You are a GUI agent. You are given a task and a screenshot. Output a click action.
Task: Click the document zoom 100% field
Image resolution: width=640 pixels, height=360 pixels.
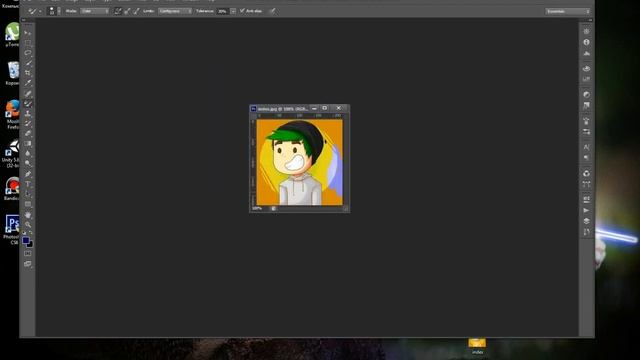pos(257,209)
